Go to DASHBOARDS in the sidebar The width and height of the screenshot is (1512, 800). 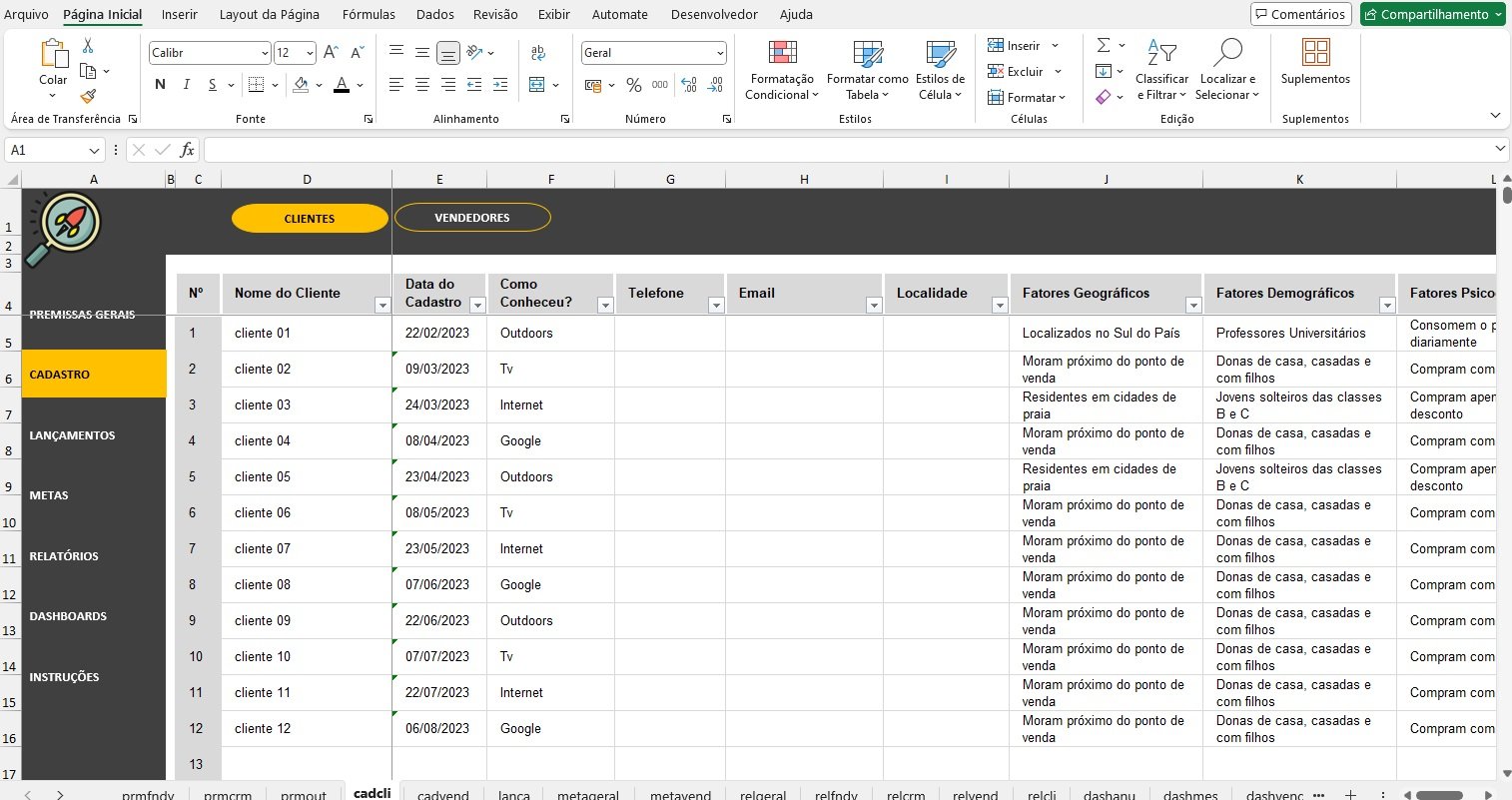68,616
